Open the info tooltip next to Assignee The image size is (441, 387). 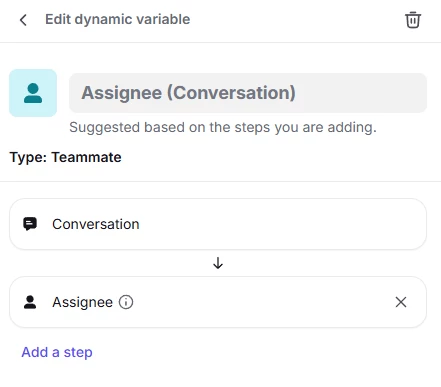click(126, 302)
